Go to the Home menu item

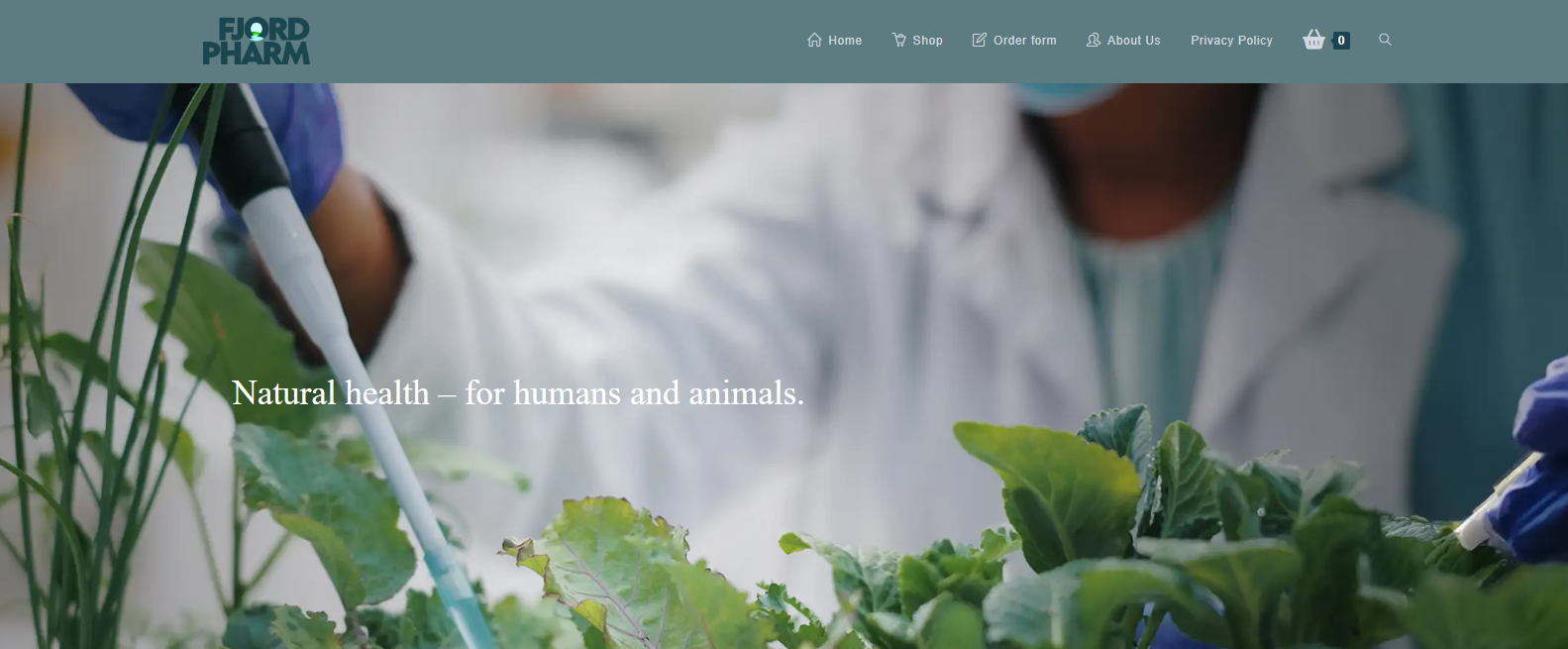click(x=845, y=41)
